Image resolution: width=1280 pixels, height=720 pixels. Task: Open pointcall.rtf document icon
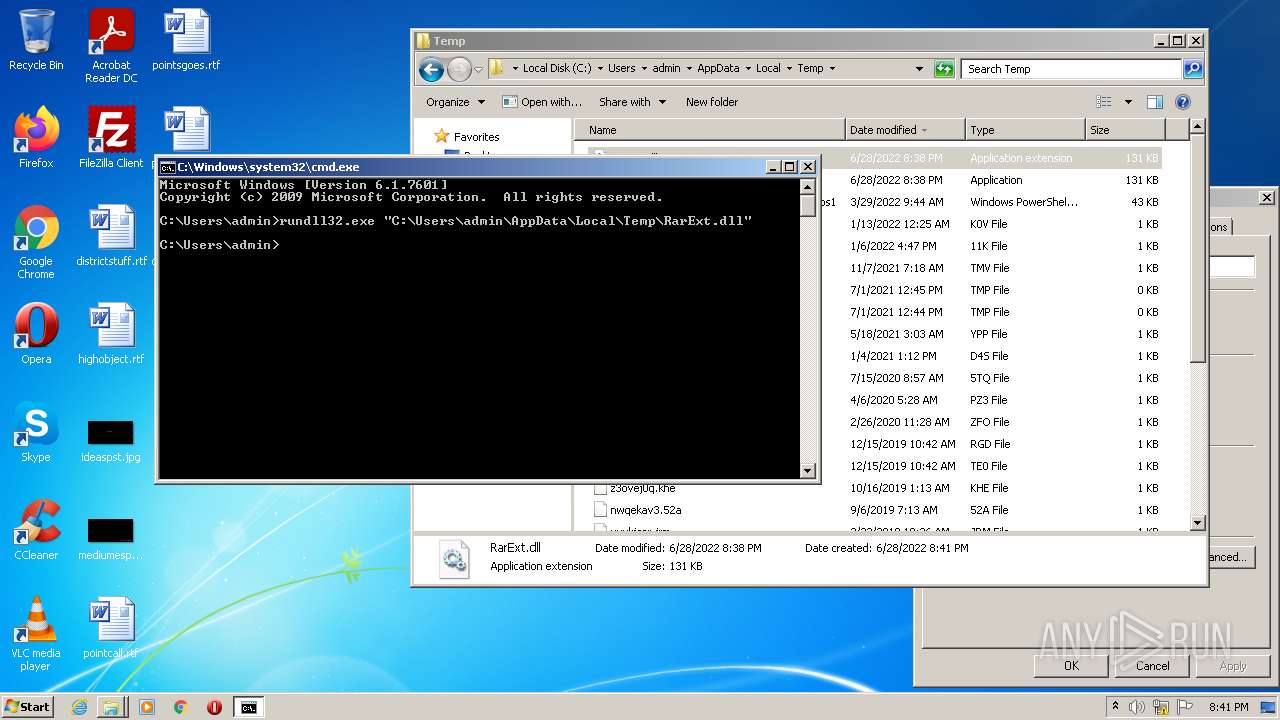[x=111, y=628]
